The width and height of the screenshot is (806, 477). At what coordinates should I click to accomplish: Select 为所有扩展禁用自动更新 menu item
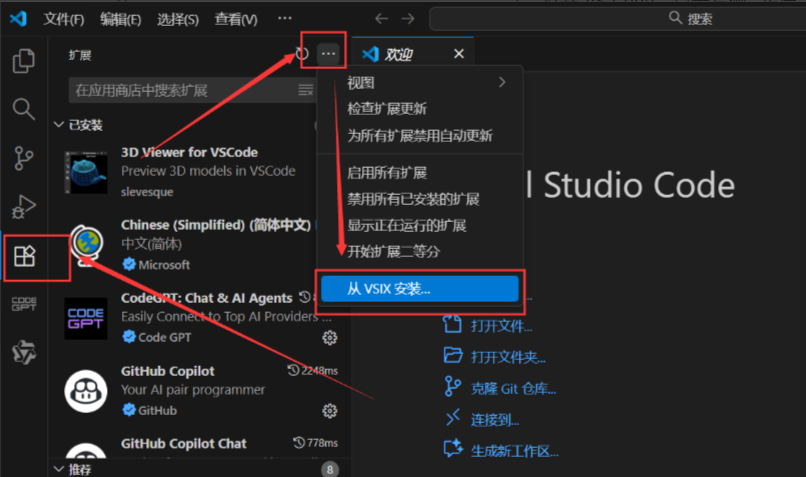click(x=420, y=136)
